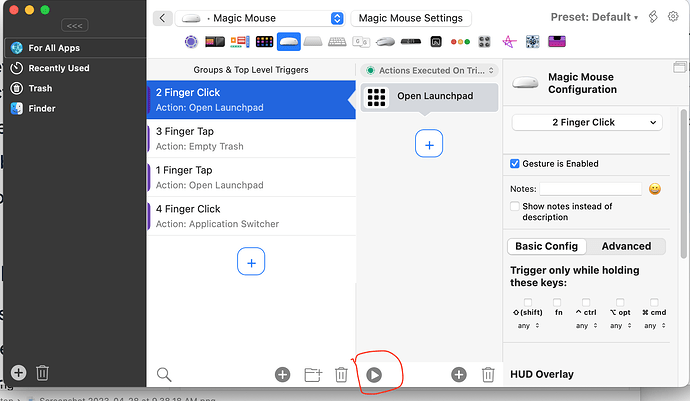
Task: Click the MIDI snowflake-like trigger icon
Action: pyautogui.click(x=532, y=42)
